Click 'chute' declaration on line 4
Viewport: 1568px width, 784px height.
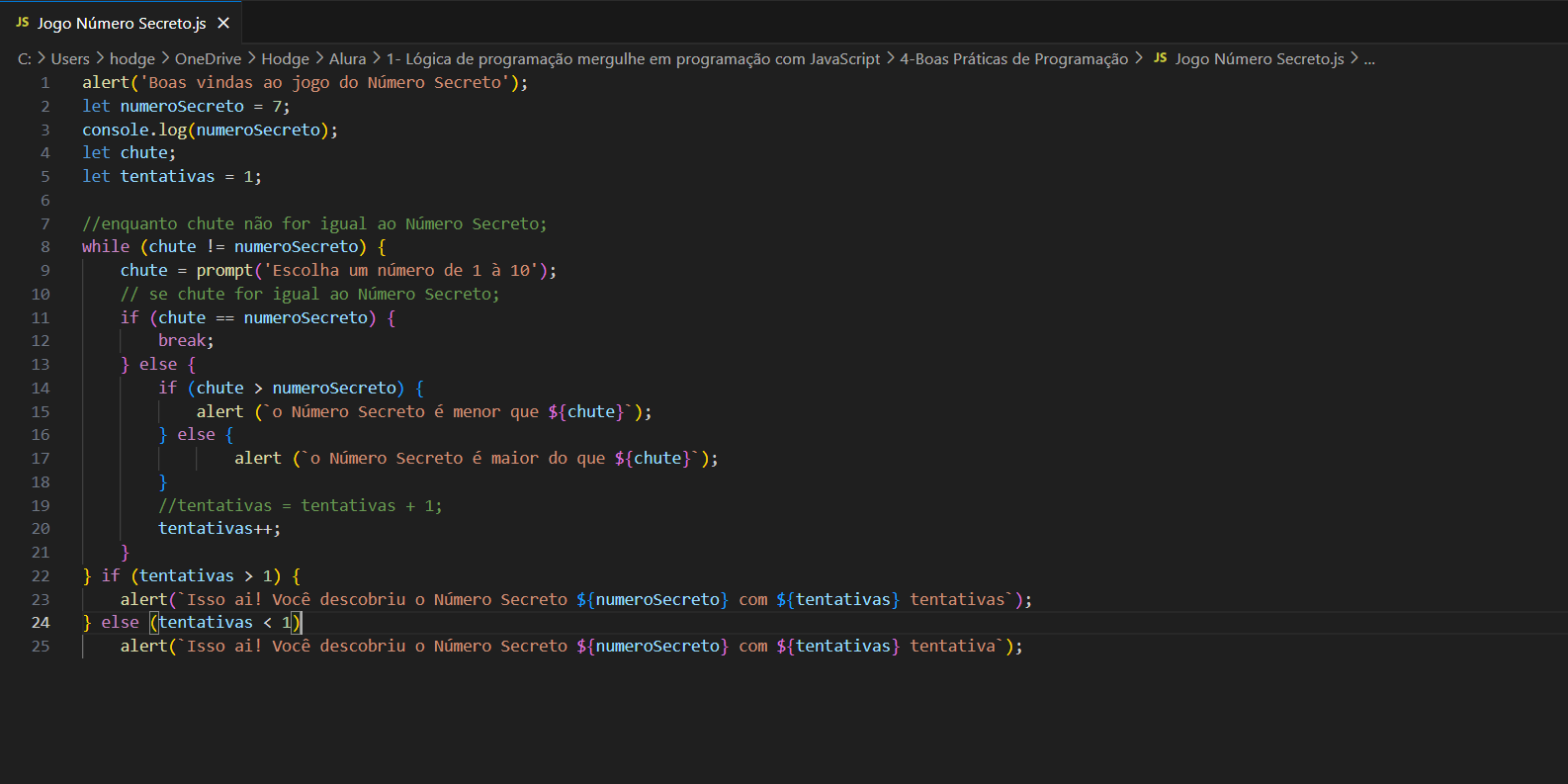click(x=144, y=153)
